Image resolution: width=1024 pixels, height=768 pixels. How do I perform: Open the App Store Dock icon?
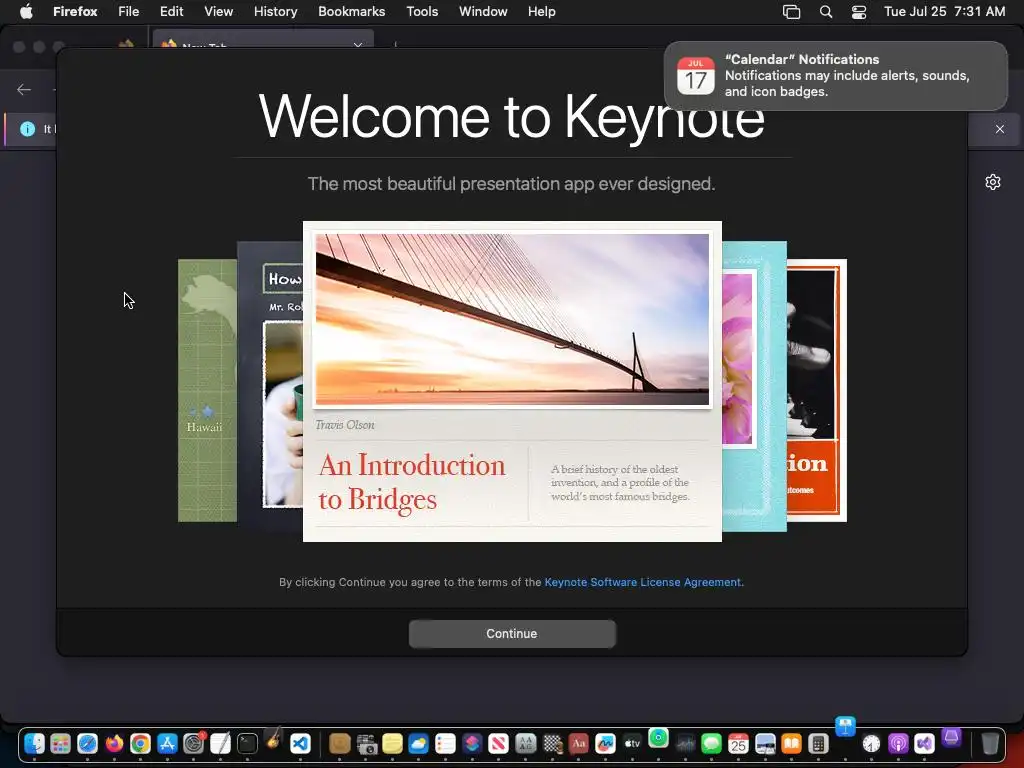(x=167, y=743)
